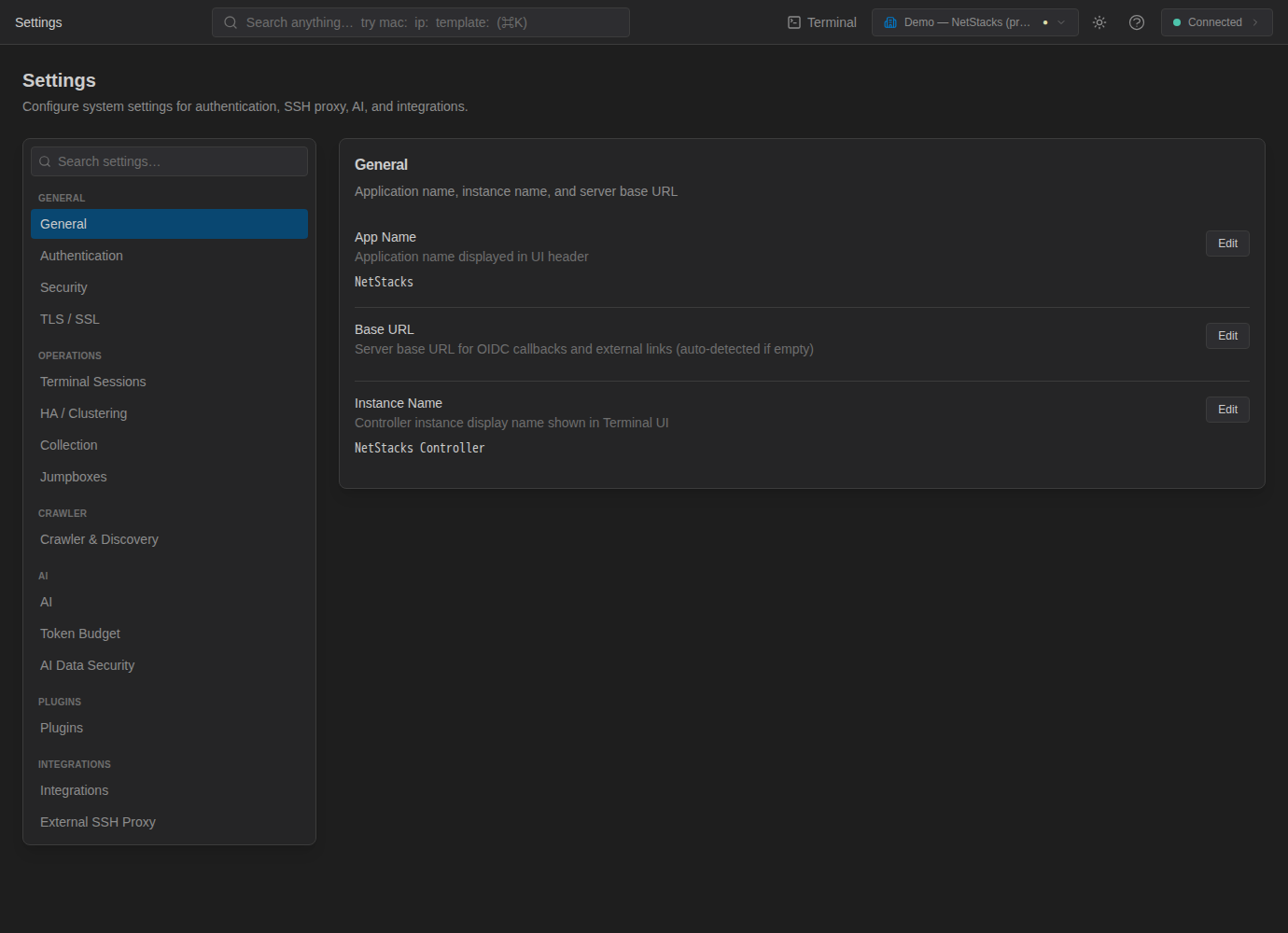Open External SSH Proxy settings
The width and height of the screenshot is (1288, 933).
coord(169,822)
